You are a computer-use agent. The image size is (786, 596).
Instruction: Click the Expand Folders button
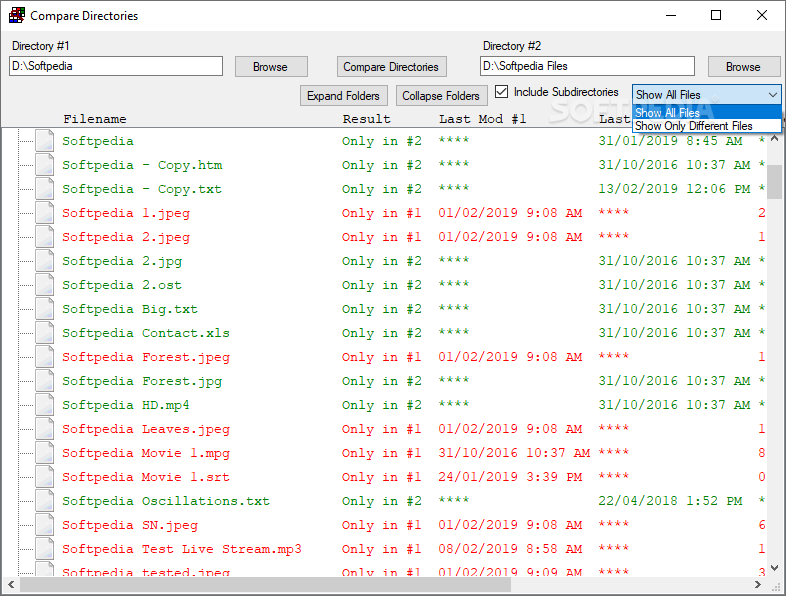(343, 96)
